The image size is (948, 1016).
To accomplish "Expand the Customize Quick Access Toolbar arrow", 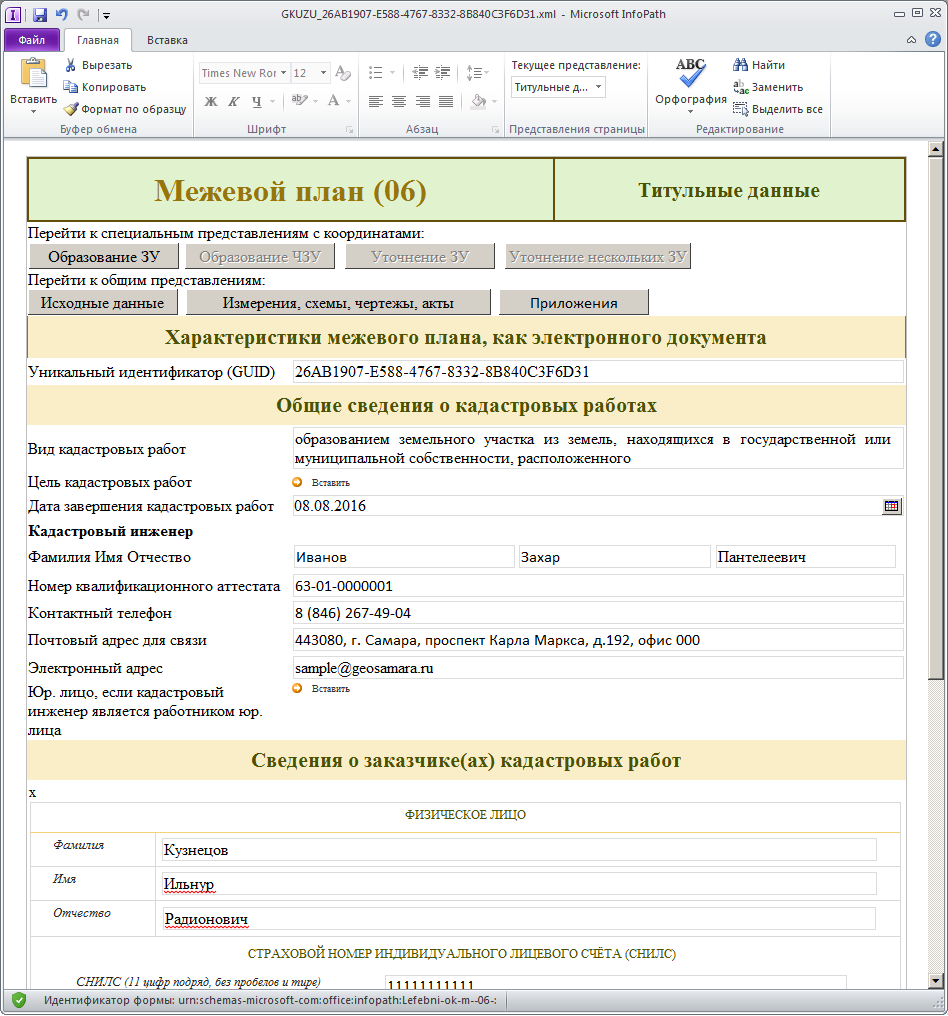I will pyautogui.click(x=106, y=15).
